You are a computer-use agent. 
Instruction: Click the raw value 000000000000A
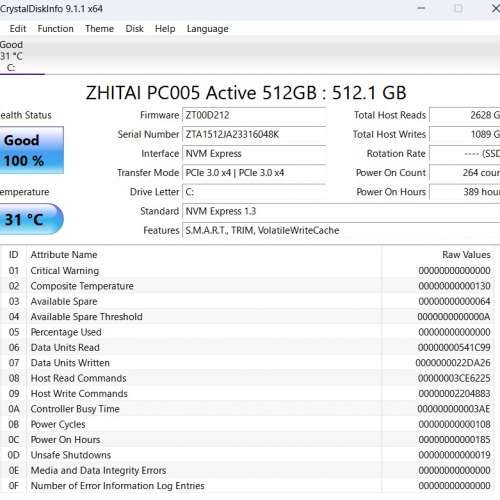coord(454,317)
